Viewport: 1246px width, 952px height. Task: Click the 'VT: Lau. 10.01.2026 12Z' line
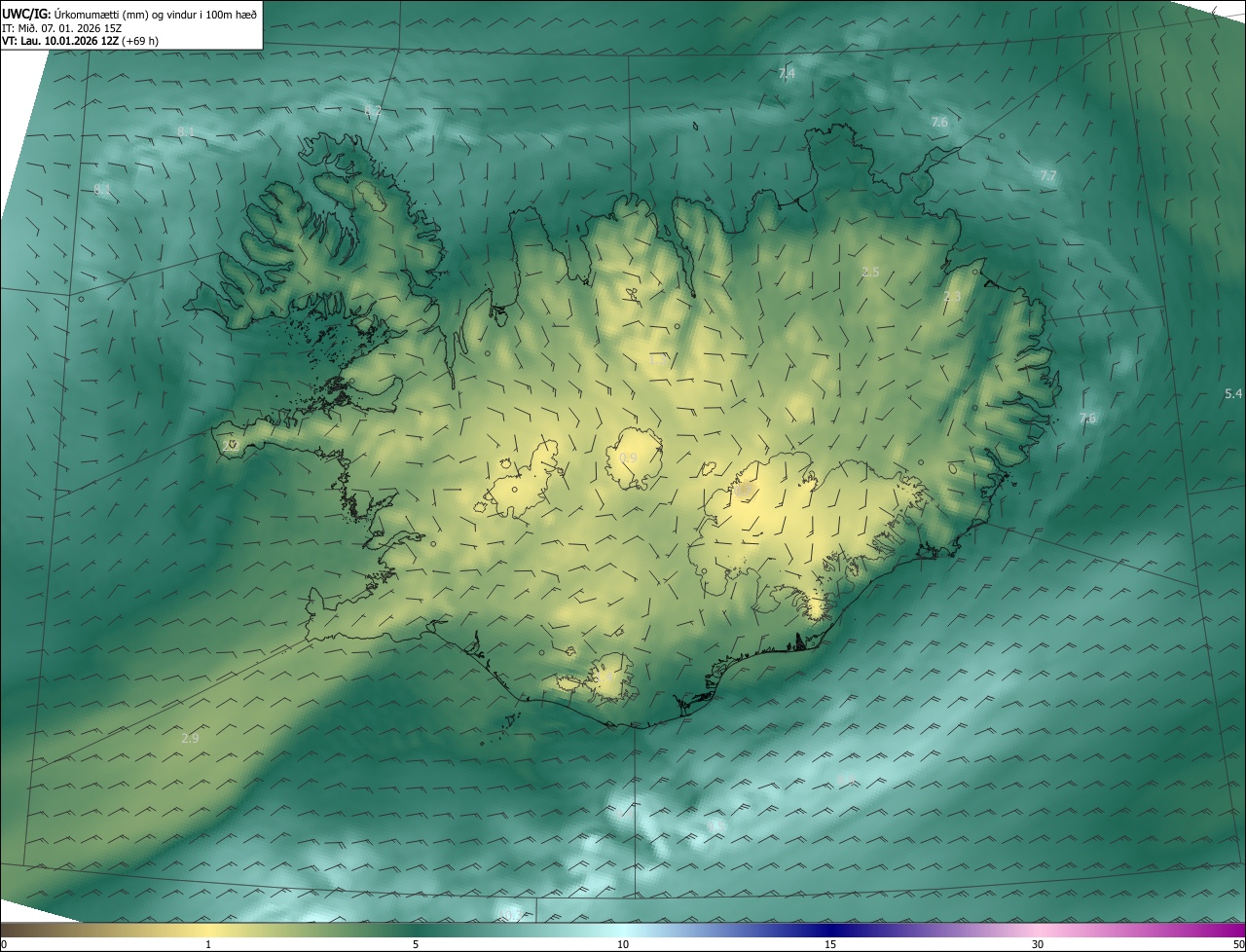[60, 41]
